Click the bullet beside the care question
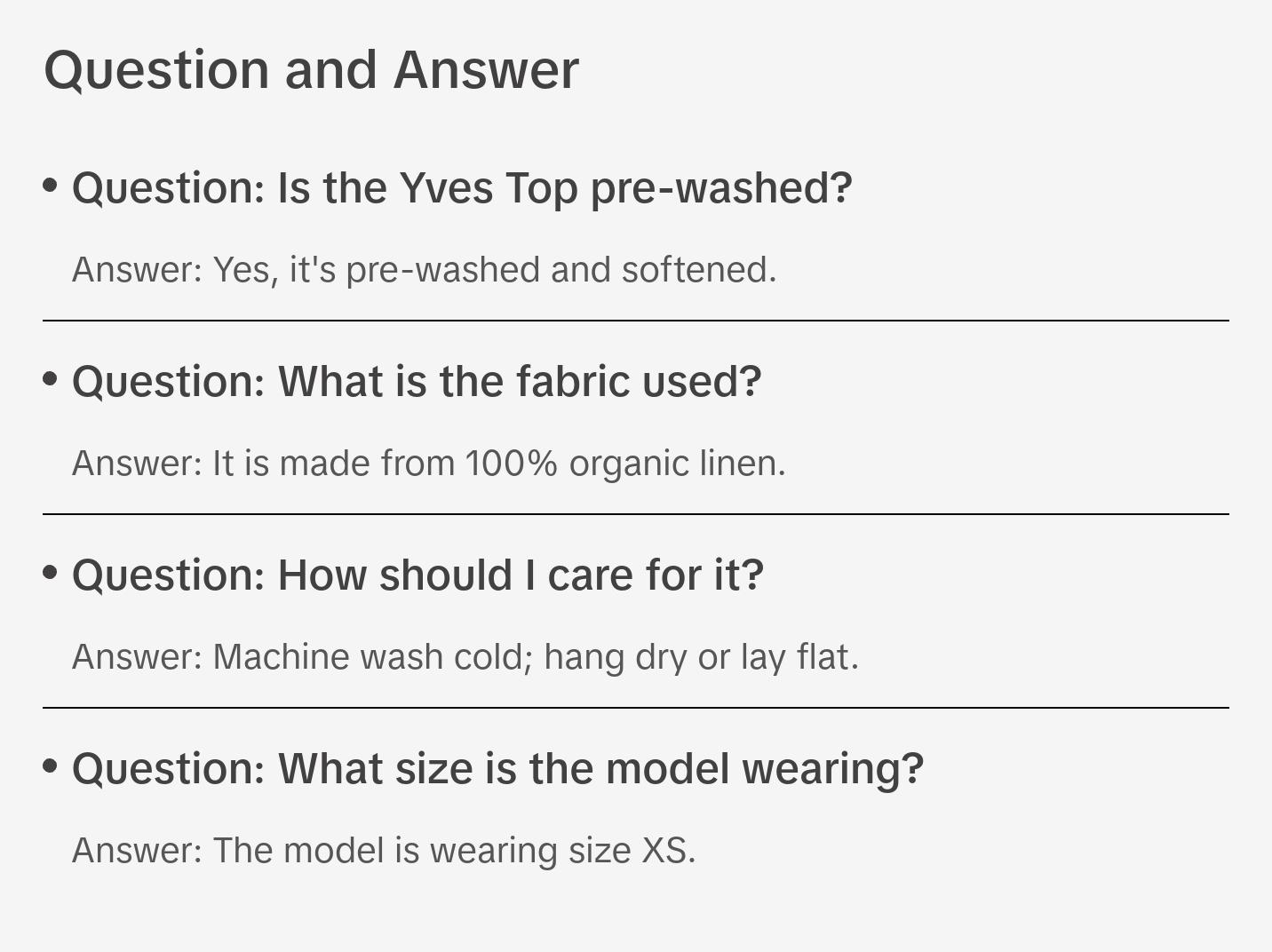 point(51,573)
